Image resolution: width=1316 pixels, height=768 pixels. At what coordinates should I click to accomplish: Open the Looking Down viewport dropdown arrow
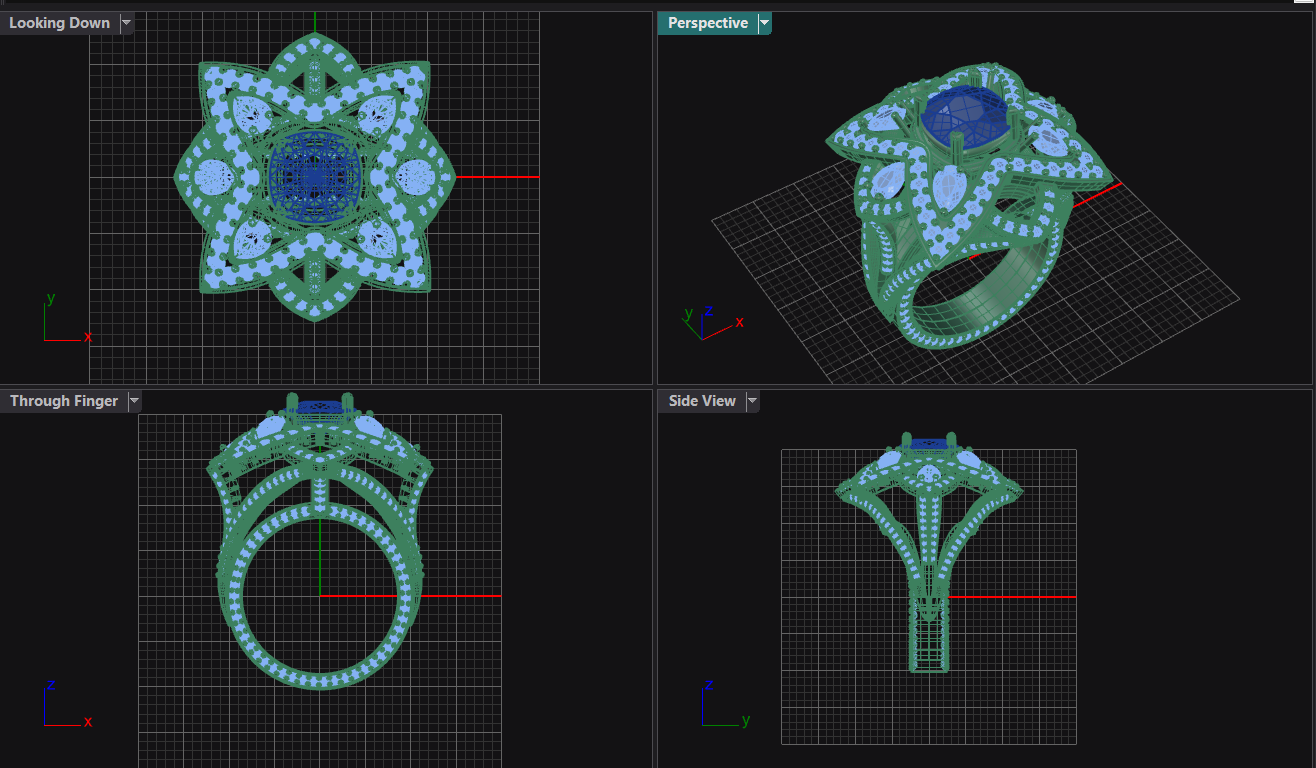(126, 23)
